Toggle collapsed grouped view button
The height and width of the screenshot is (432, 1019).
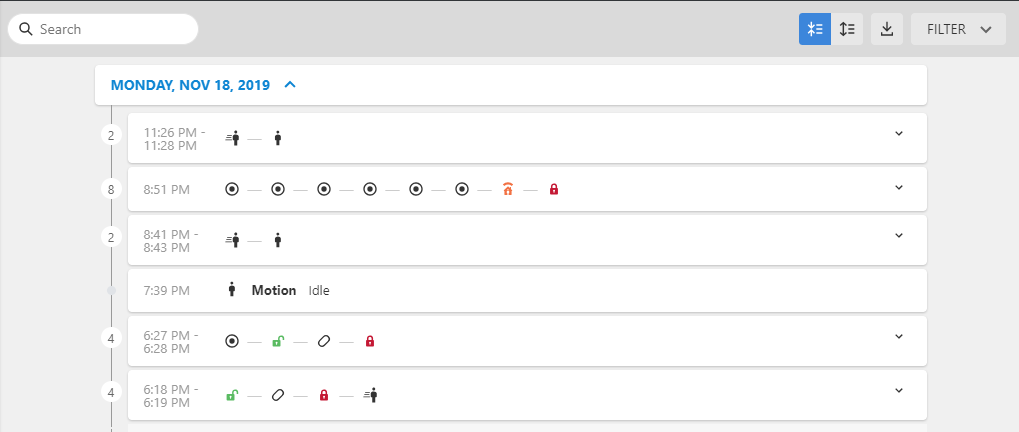815,29
